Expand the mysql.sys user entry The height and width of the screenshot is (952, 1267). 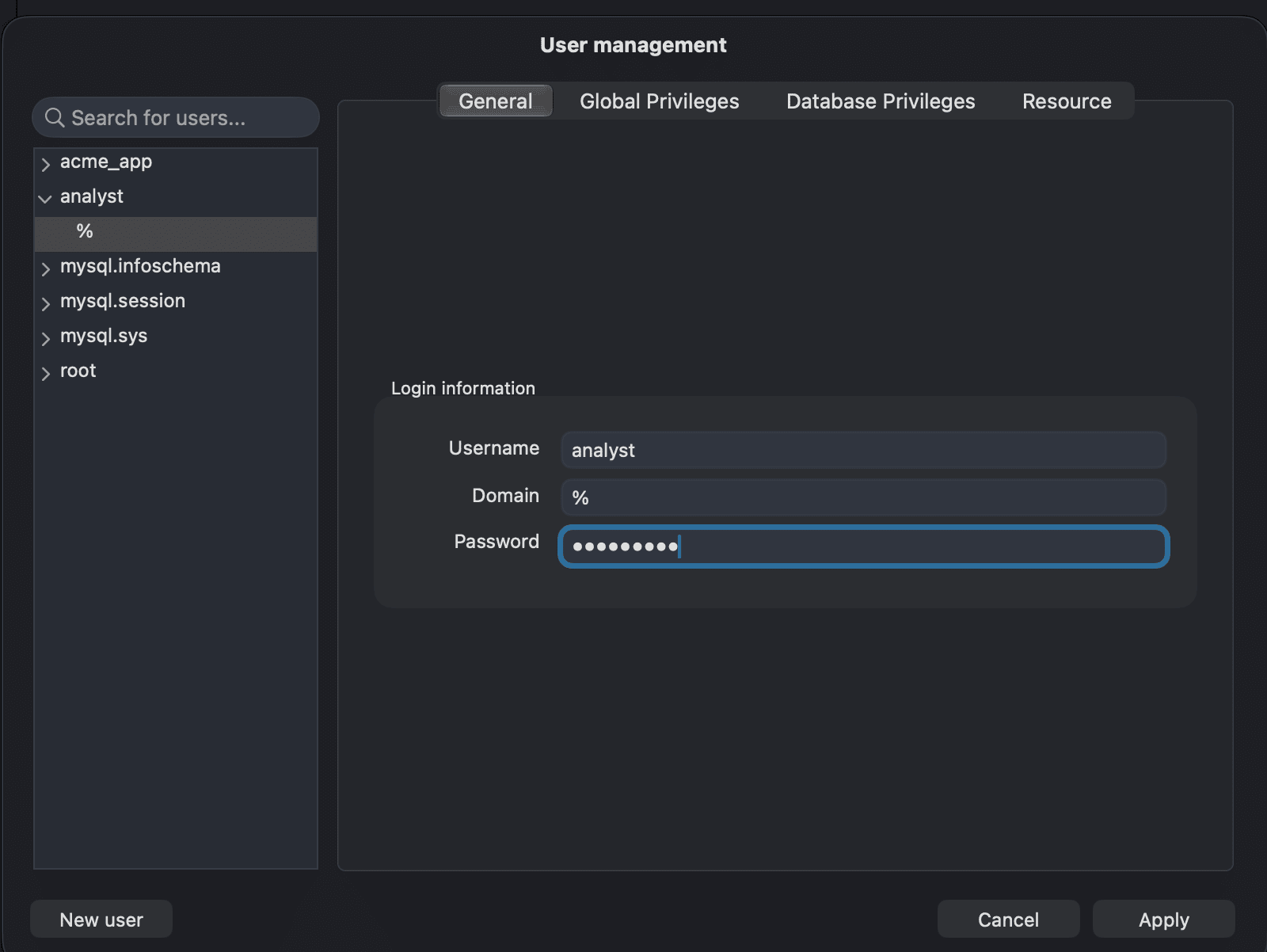tap(45, 338)
